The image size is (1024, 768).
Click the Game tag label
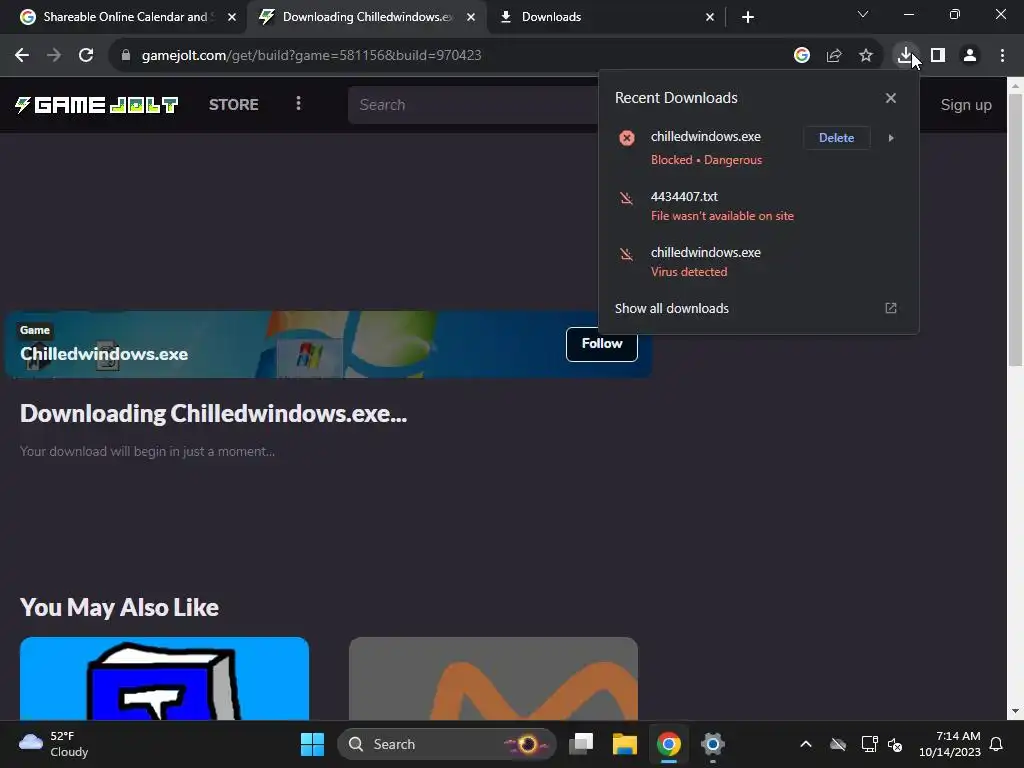tap(35, 330)
